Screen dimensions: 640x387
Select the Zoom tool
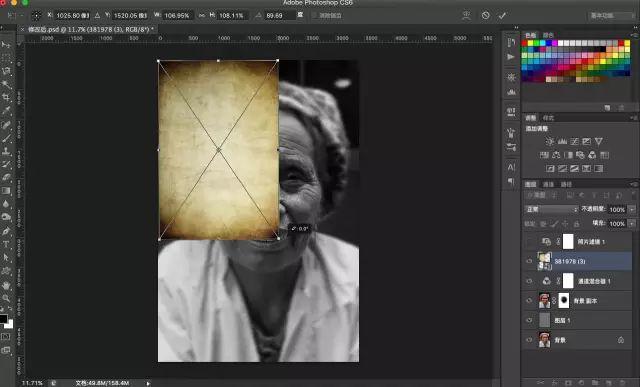[x=6, y=298]
